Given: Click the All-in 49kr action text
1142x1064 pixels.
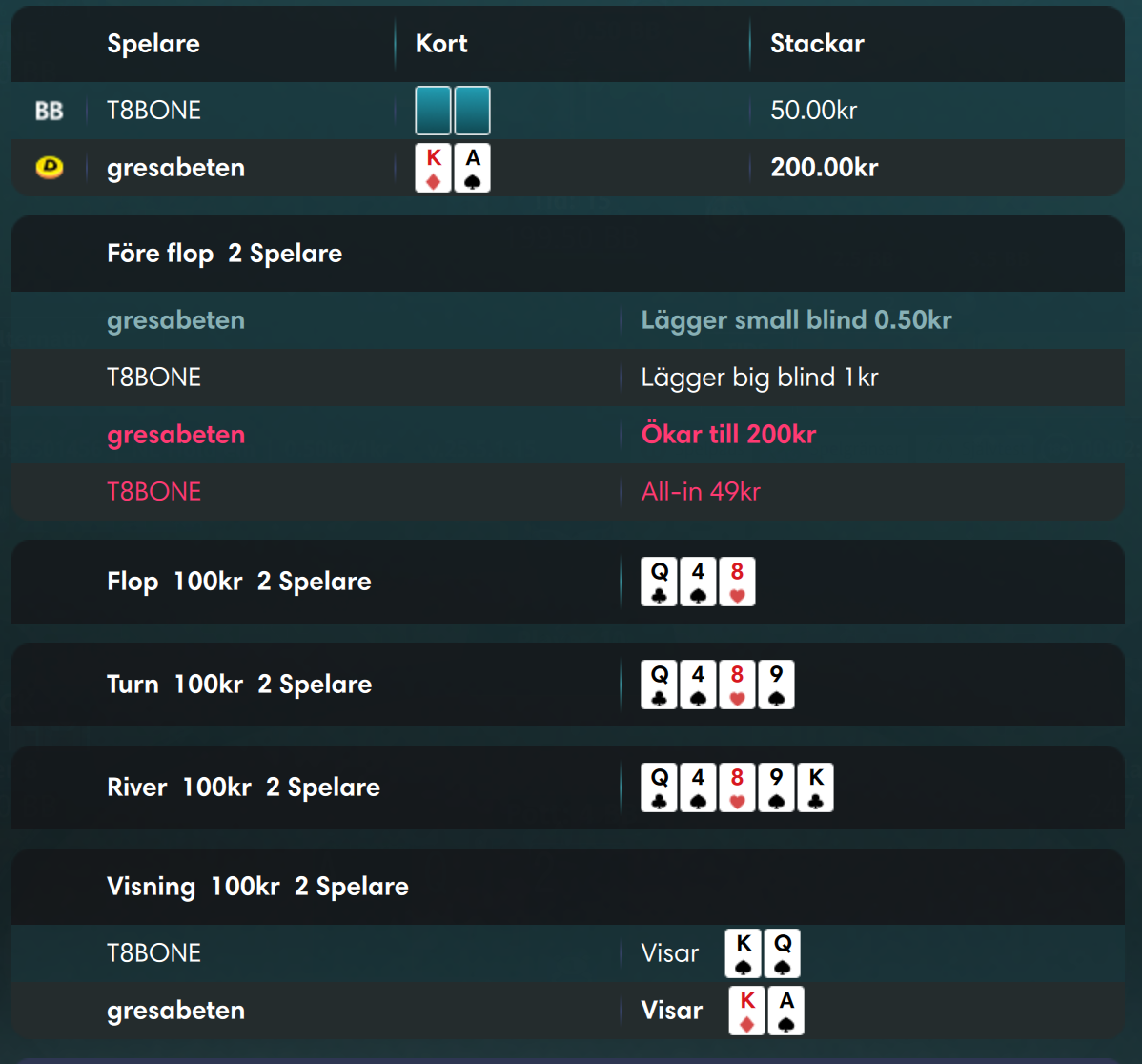Looking at the screenshot, I should point(701,492).
